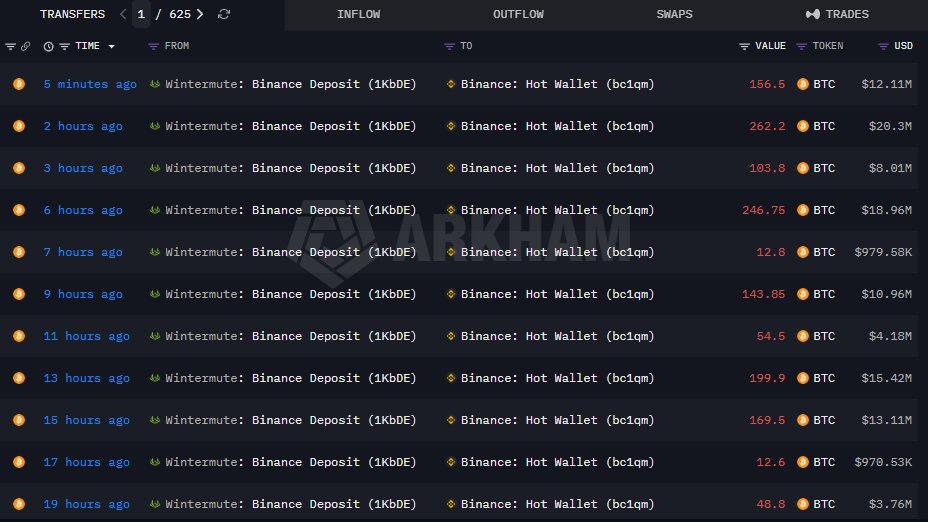The height and width of the screenshot is (522, 928).
Task: Click BTC token icon in 156.5 row
Action: click(803, 84)
